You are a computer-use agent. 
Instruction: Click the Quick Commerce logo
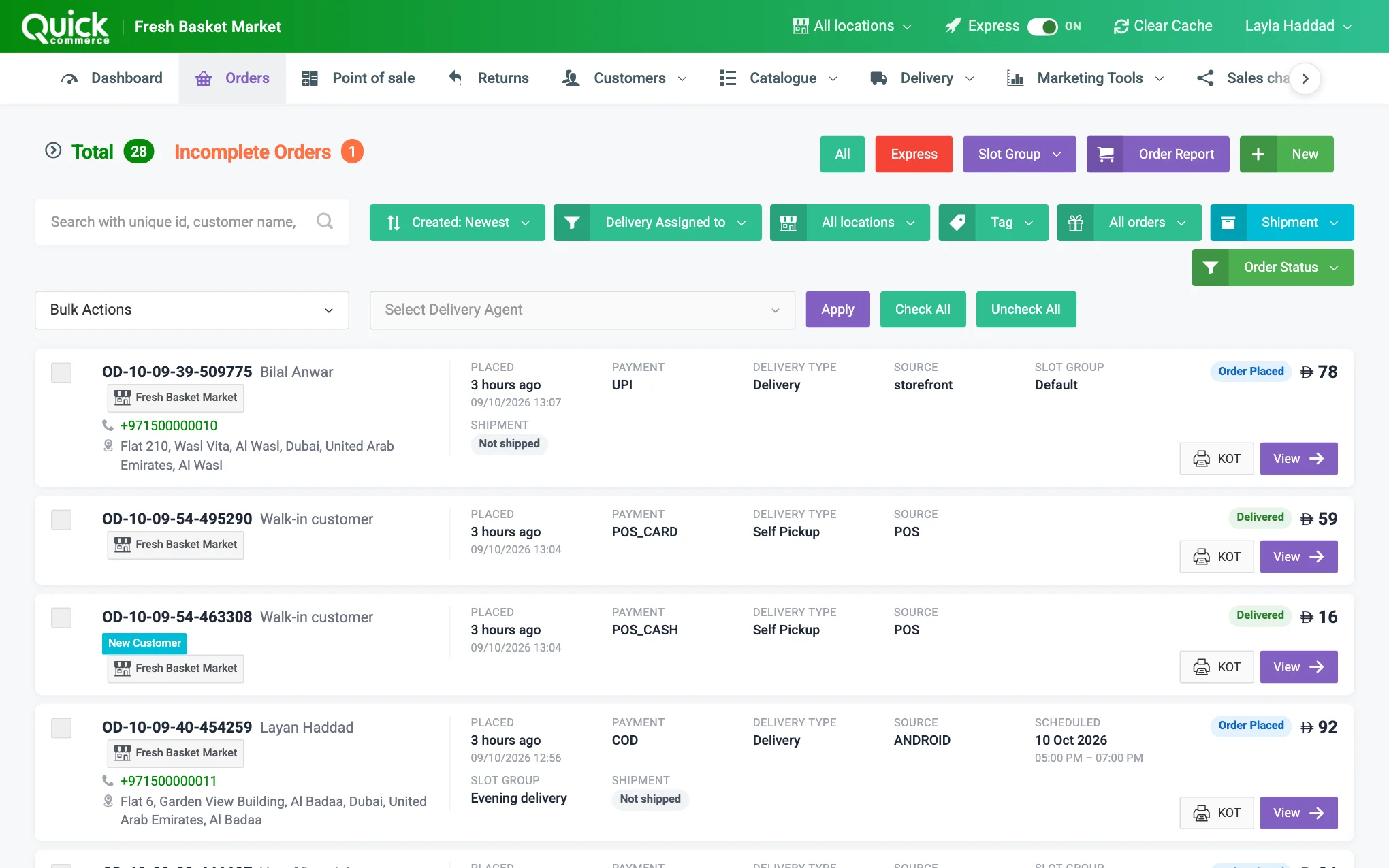pyautogui.click(x=65, y=27)
